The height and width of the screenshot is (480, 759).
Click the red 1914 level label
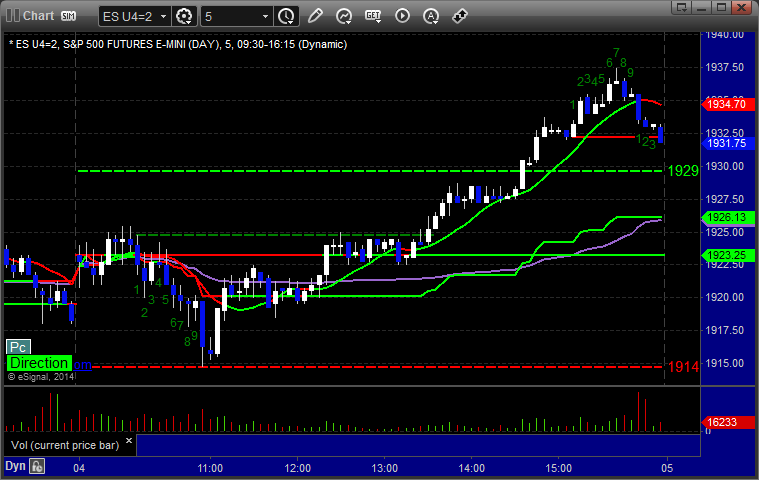click(683, 367)
